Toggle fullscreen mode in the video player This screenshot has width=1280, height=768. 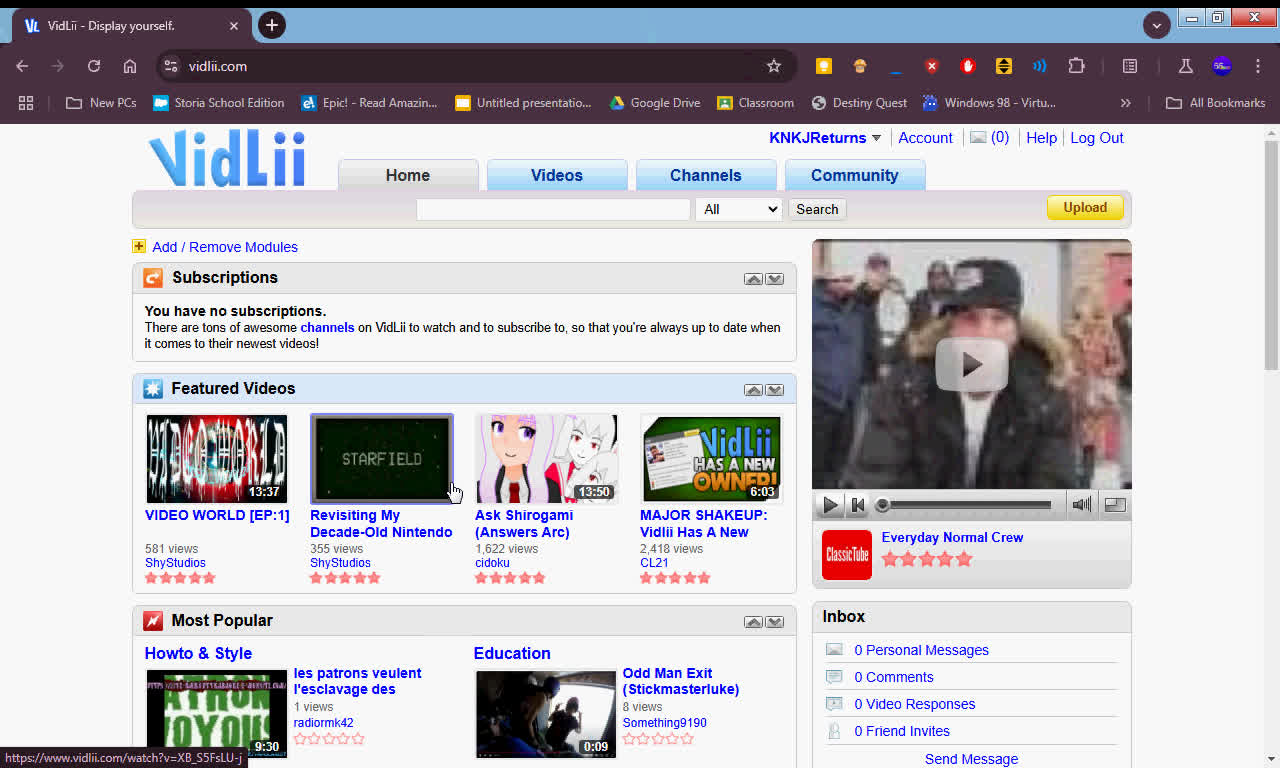click(1115, 505)
